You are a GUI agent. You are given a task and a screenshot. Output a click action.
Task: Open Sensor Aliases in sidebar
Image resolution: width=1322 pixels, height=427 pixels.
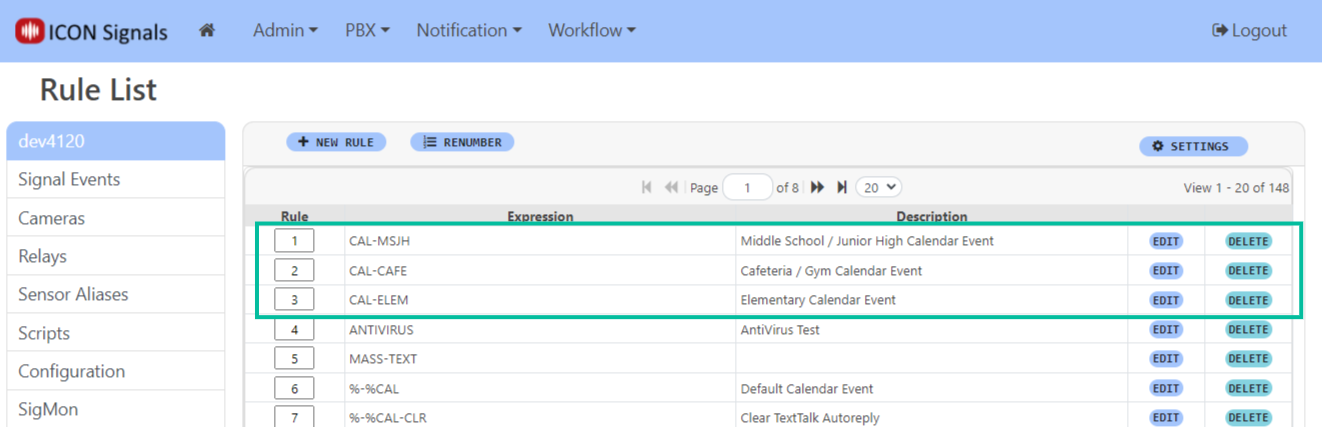116,294
